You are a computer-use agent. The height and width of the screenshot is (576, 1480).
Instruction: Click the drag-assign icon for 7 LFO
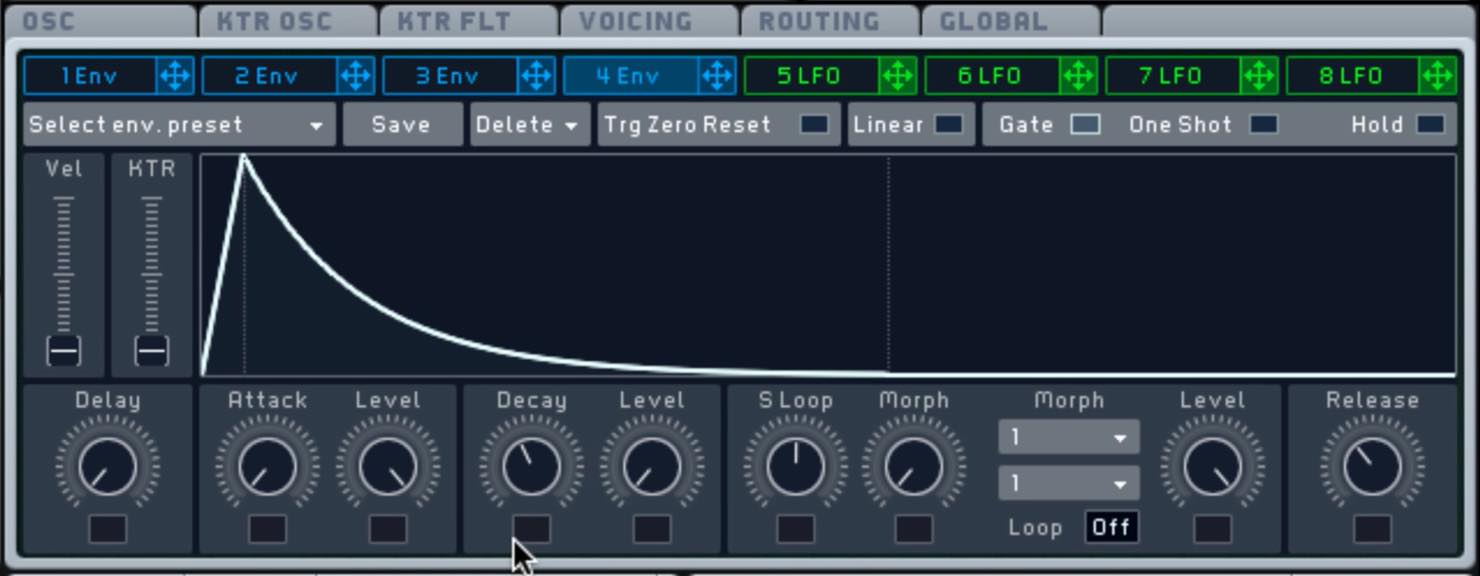pyautogui.click(x=1258, y=76)
